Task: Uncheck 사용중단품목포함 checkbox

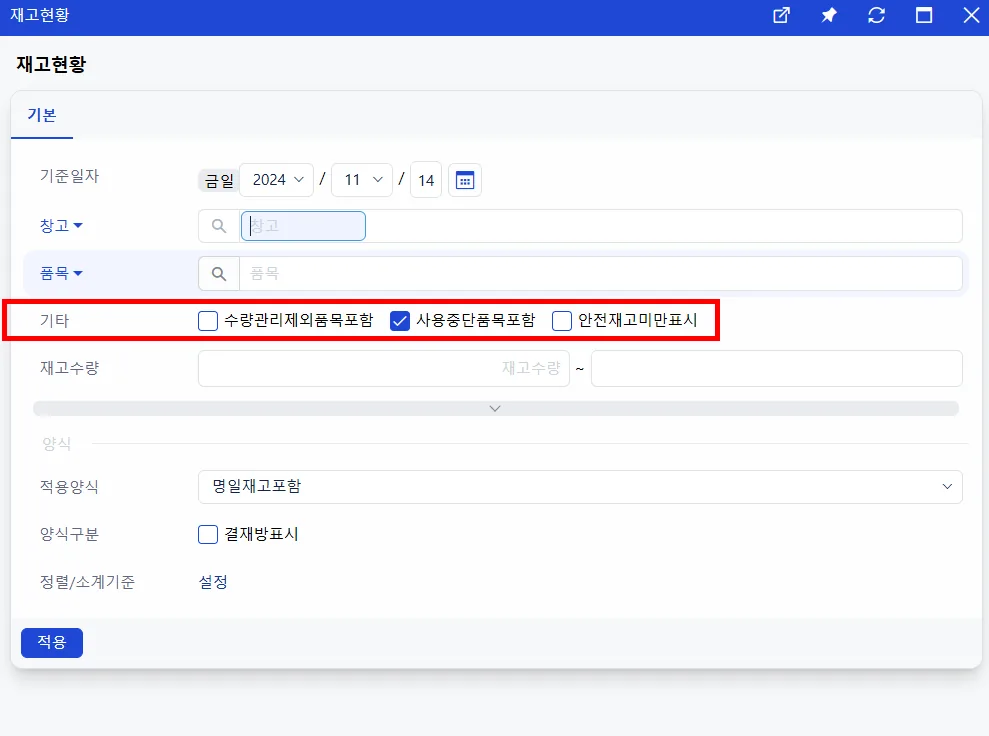Action: pos(400,321)
